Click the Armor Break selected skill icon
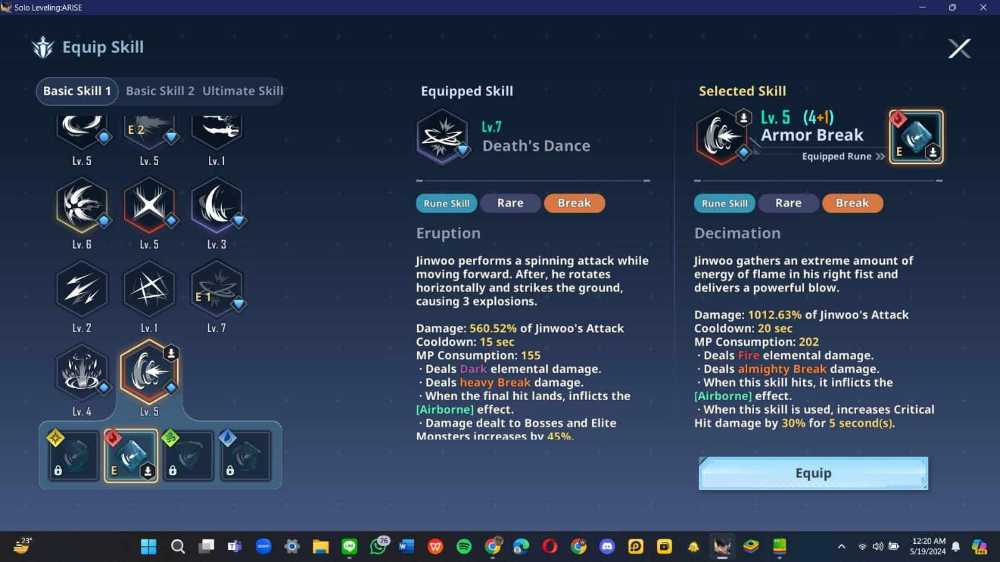Image resolution: width=1000 pixels, height=562 pixels. click(x=721, y=137)
